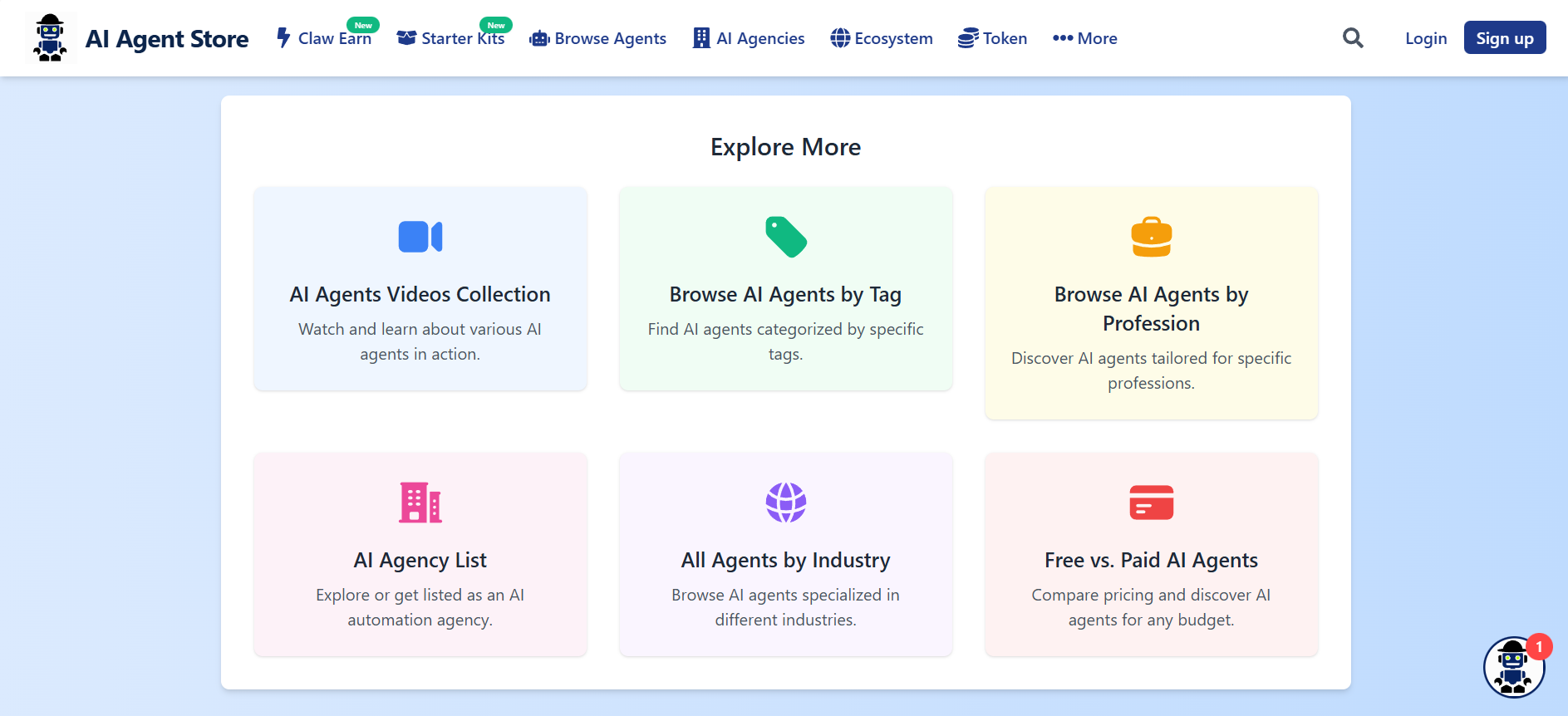
Task: Click the red credit card icon
Action: pos(1151,503)
